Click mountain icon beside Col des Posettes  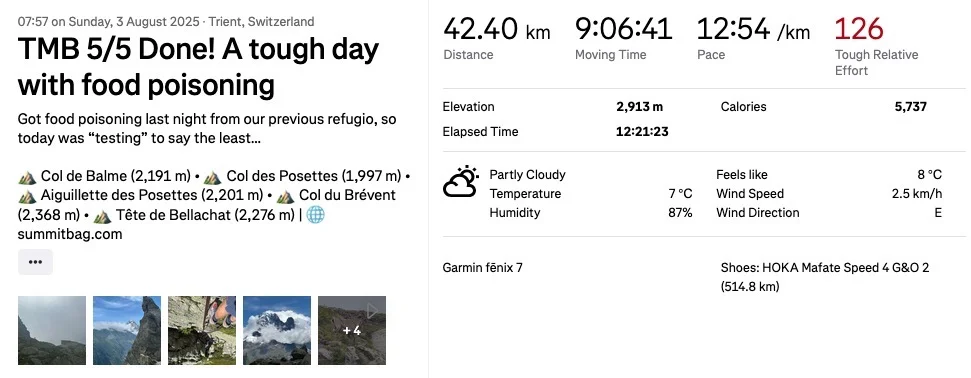click(x=212, y=177)
